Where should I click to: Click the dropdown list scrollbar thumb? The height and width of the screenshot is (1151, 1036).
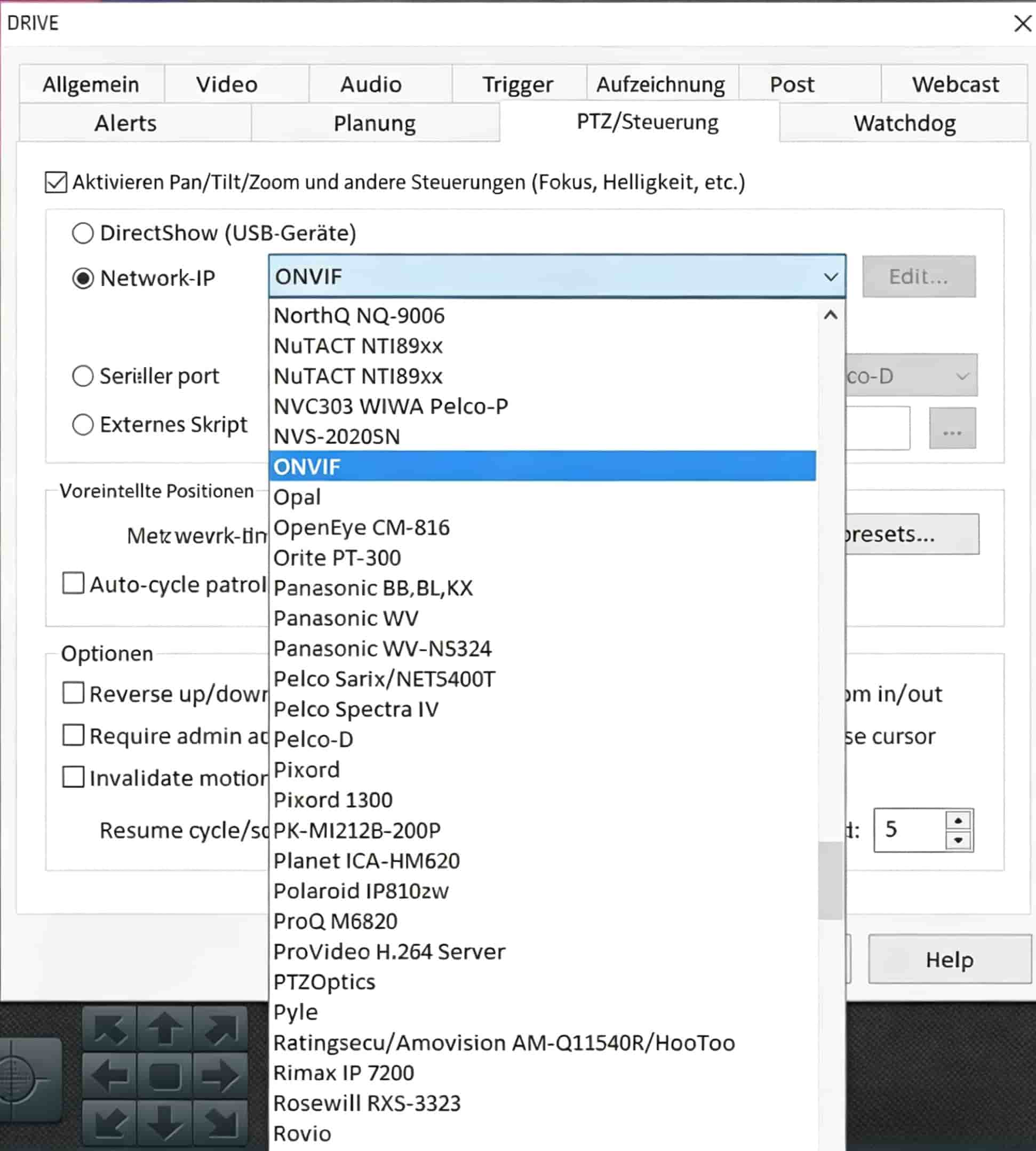click(x=831, y=880)
